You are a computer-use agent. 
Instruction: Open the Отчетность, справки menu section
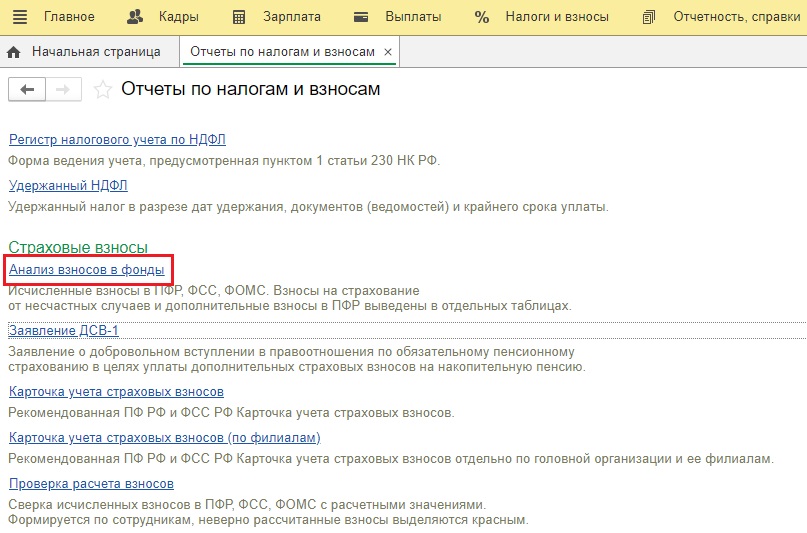point(737,17)
